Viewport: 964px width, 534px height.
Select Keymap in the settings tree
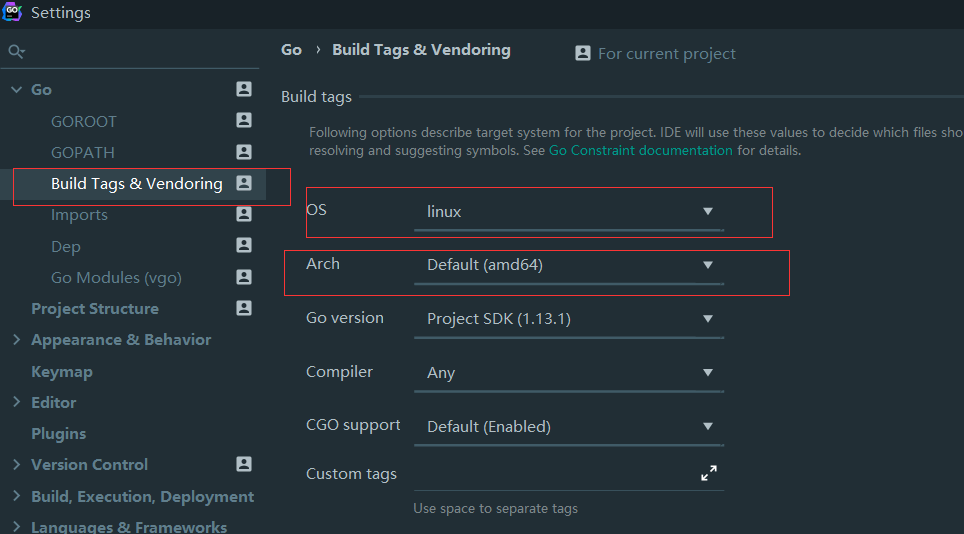pos(62,371)
